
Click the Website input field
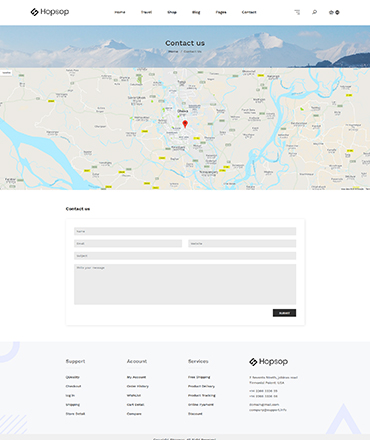[x=242, y=244]
